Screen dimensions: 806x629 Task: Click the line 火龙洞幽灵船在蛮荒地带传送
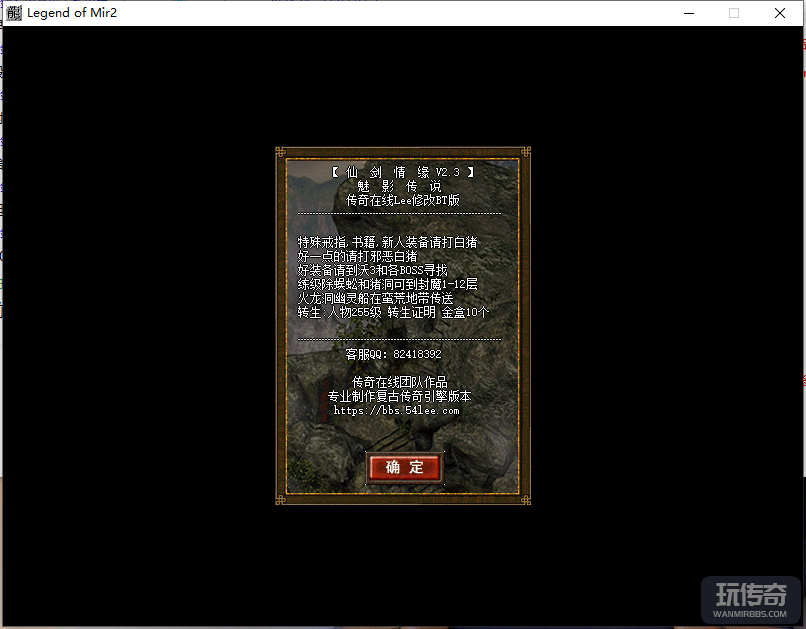click(x=375, y=298)
